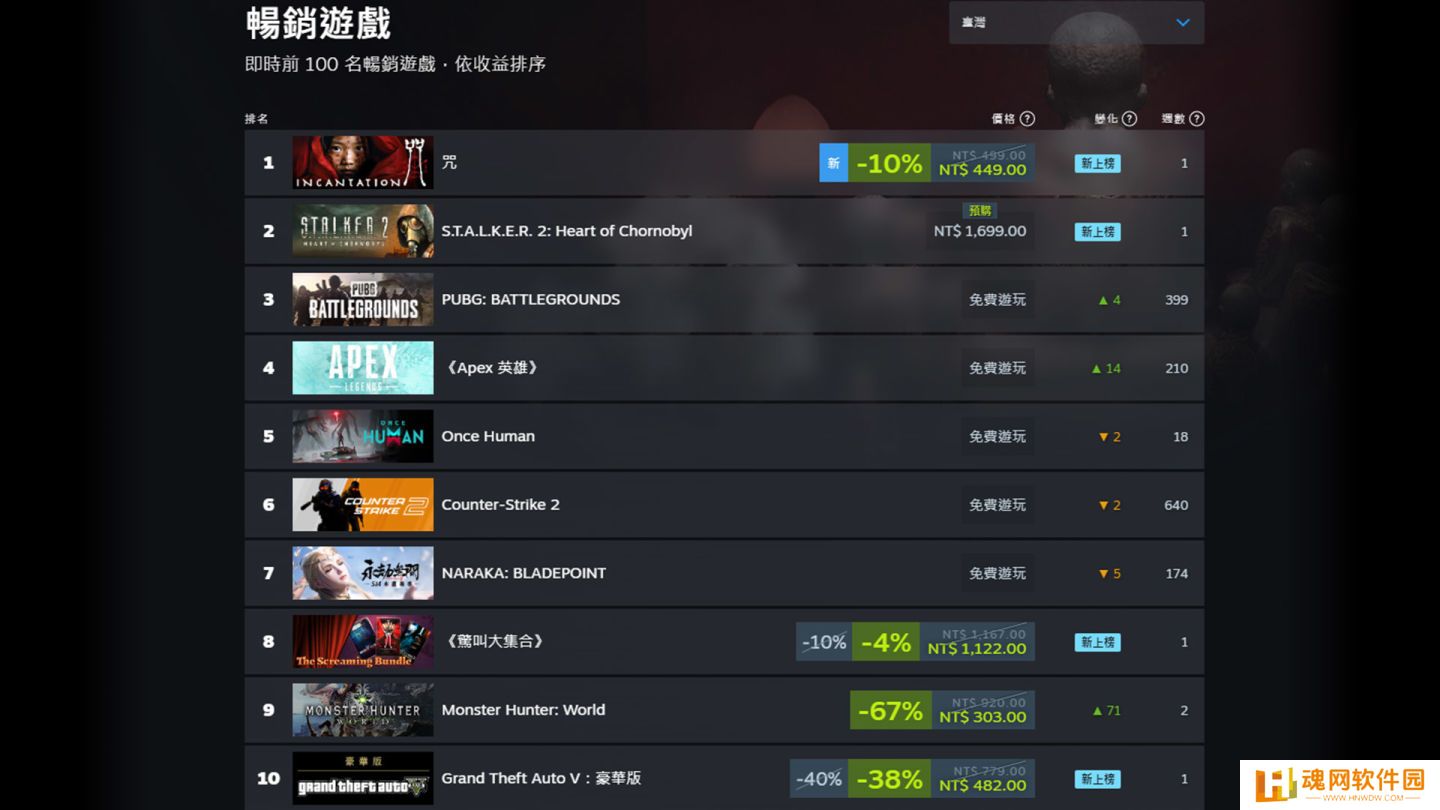Click the 新 badge on the first game
Viewport: 1440px width, 810px height.
[x=833, y=163]
